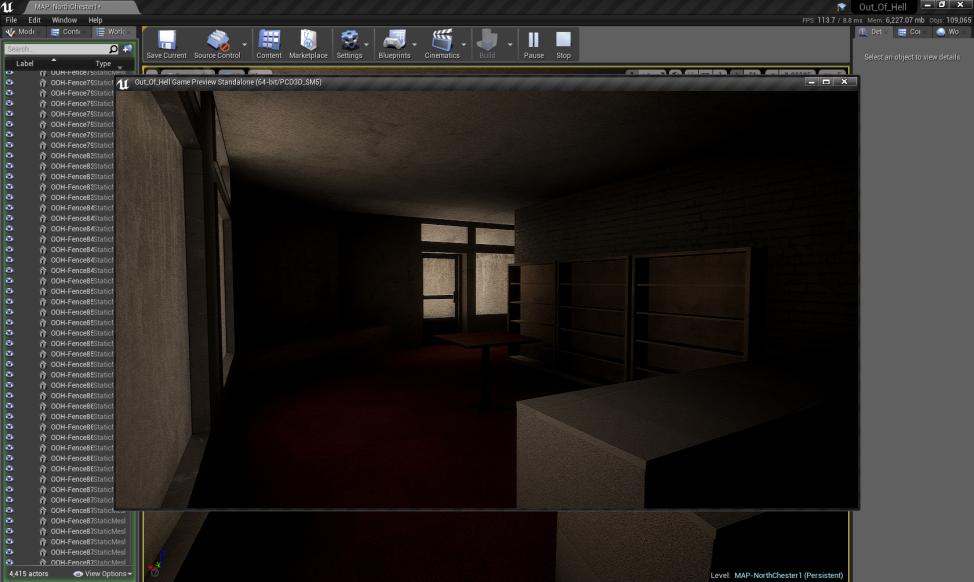Click the Blueprints toolbar icon
This screenshot has width=974, height=582.
point(394,43)
